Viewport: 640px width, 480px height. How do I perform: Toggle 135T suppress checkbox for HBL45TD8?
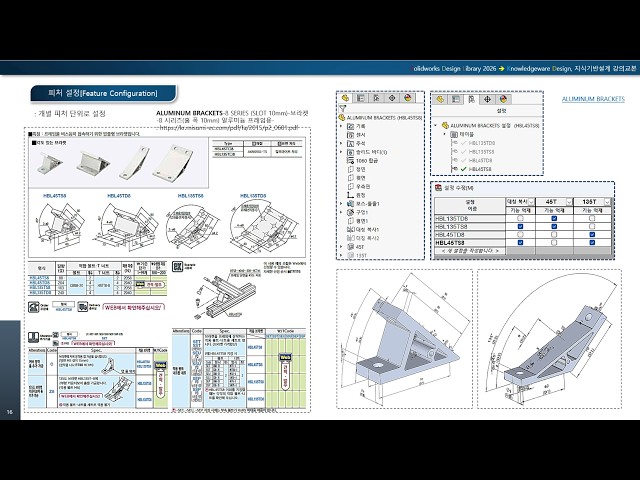[592, 234]
